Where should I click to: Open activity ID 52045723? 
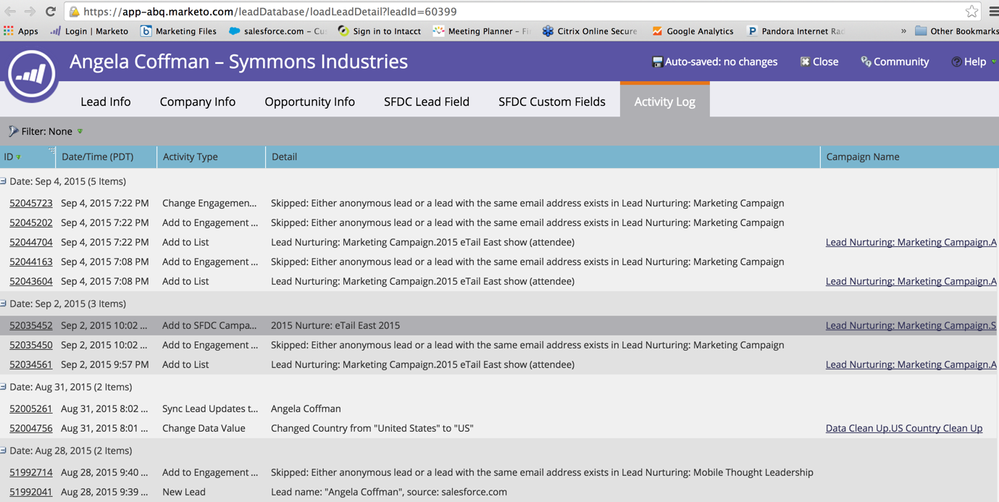(31, 203)
